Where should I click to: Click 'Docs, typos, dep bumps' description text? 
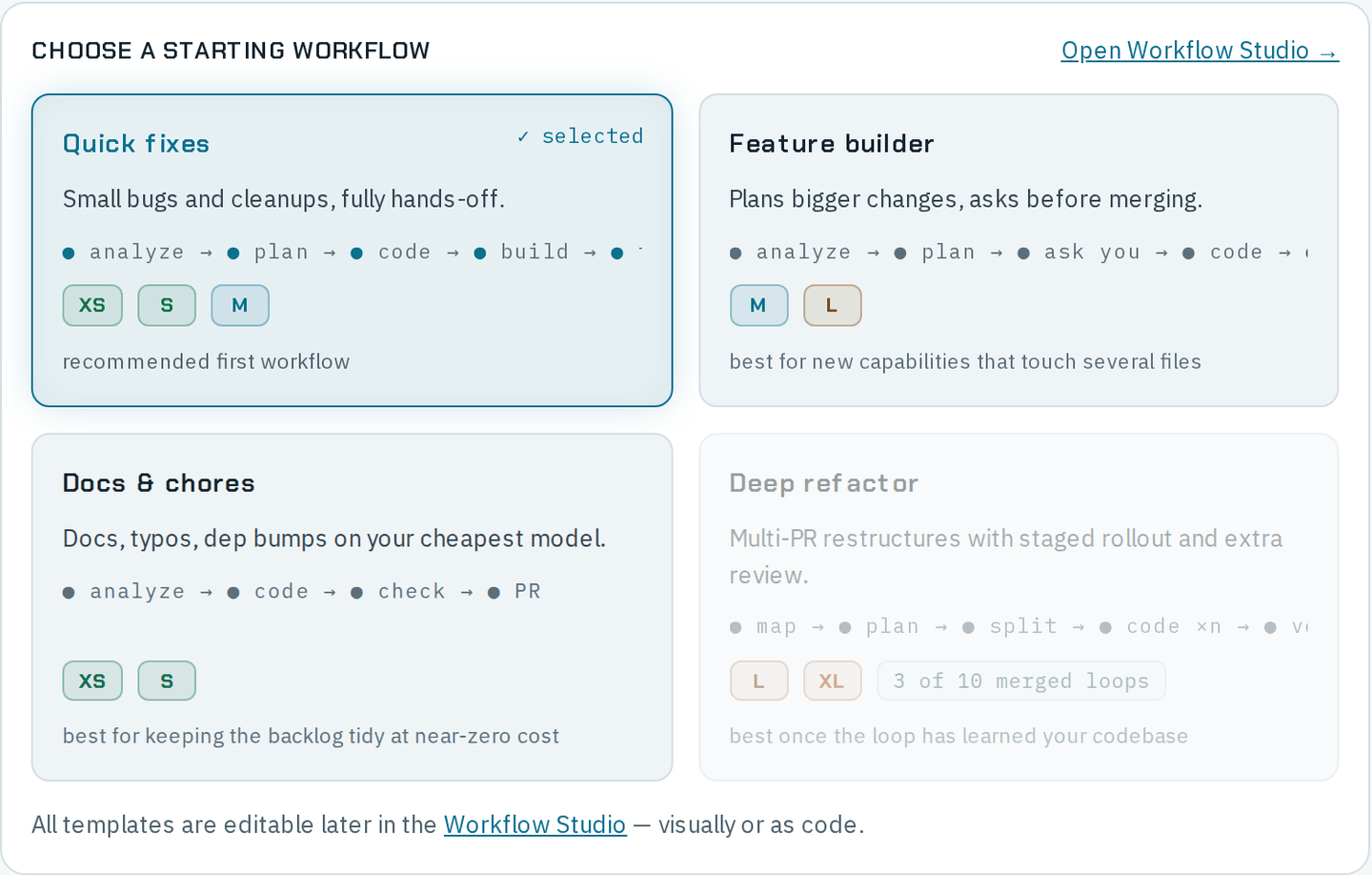coord(334,539)
